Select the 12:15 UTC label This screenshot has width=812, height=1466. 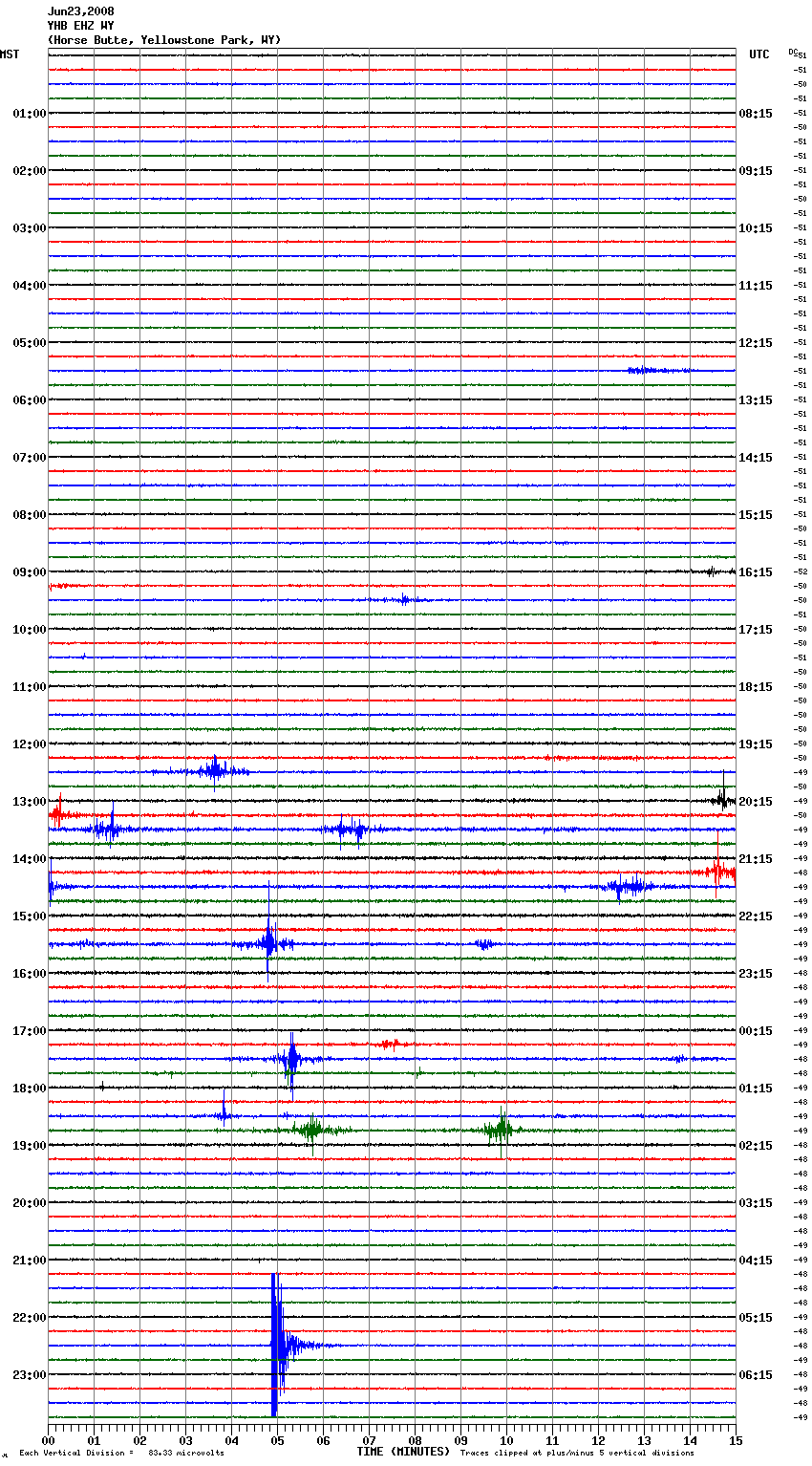tap(756, 343)
